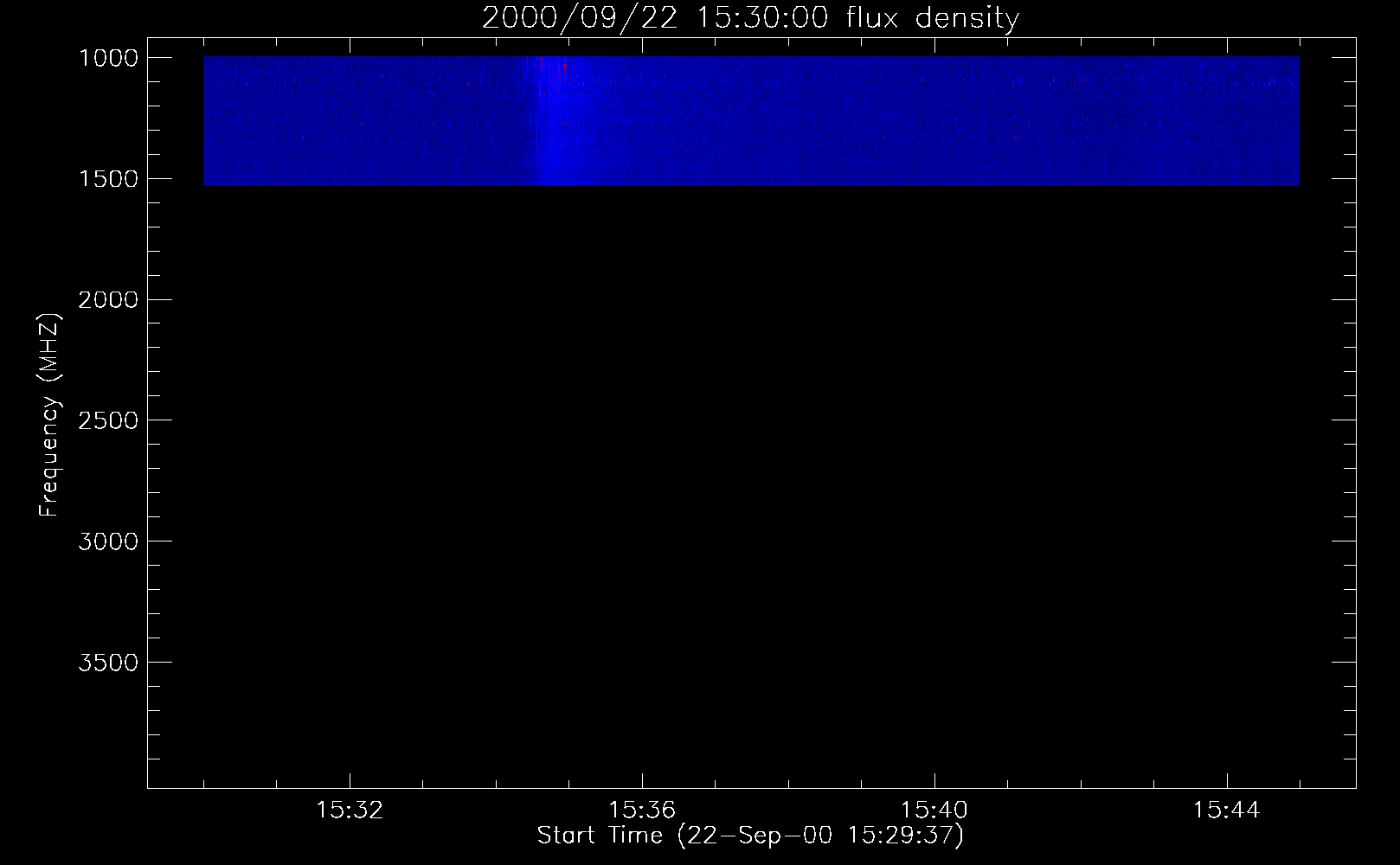Click the 'Frequency (MHZ)' axis label
Screen dimensions: 1400x865
[x=49, y=415]
